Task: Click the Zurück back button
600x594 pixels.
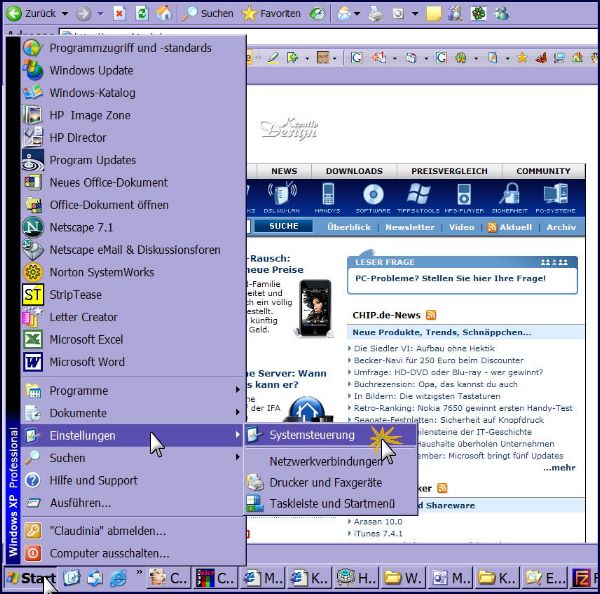Action: (x=31, y=14)
